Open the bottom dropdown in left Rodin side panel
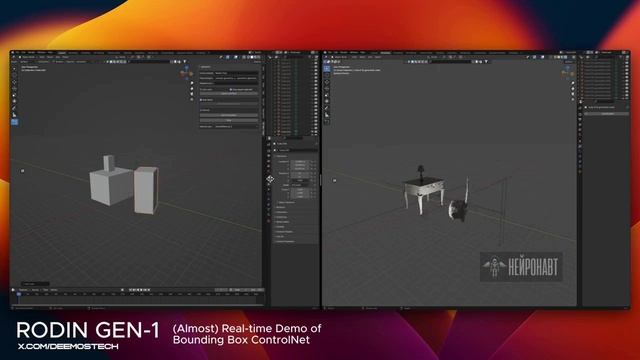 coord(237,127)
